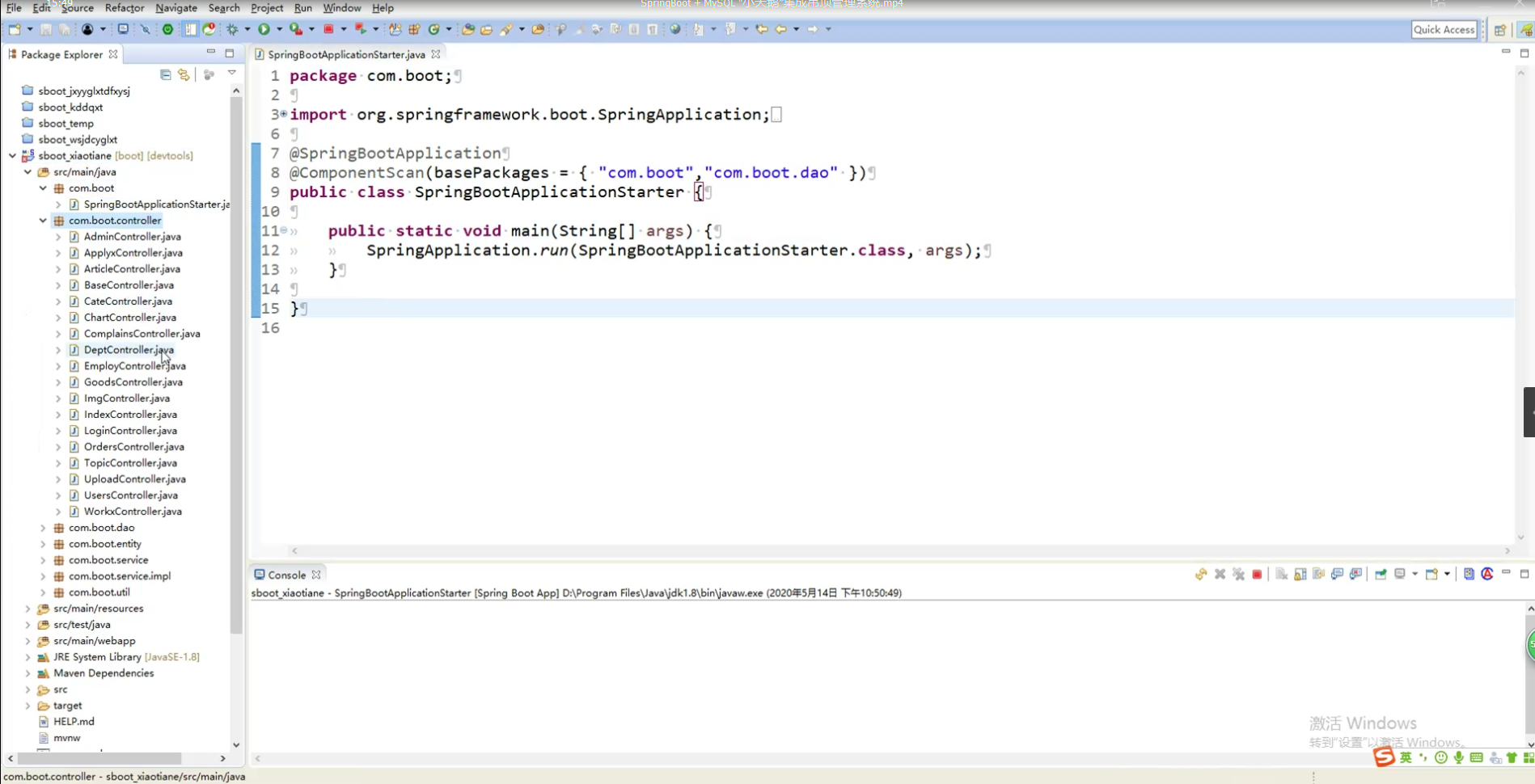The width and height of the screenshot is (1535, 784).
Task: Click the New file toolbar icon
Action: click(x=15, y=29)
